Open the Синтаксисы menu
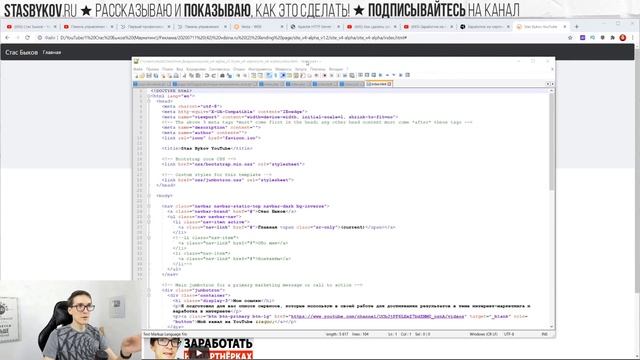Viewport: 640px width, 360px height. coord(219,69)
